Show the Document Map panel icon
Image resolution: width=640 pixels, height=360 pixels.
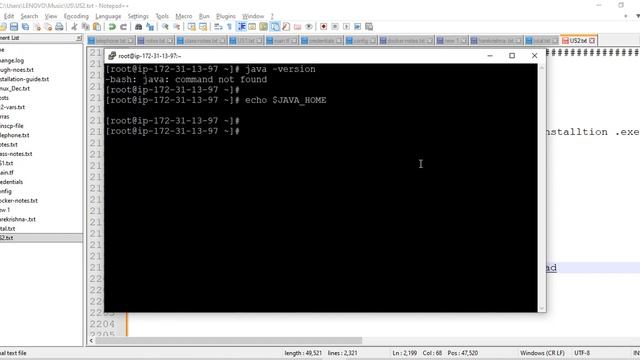(x=264, y=27)
